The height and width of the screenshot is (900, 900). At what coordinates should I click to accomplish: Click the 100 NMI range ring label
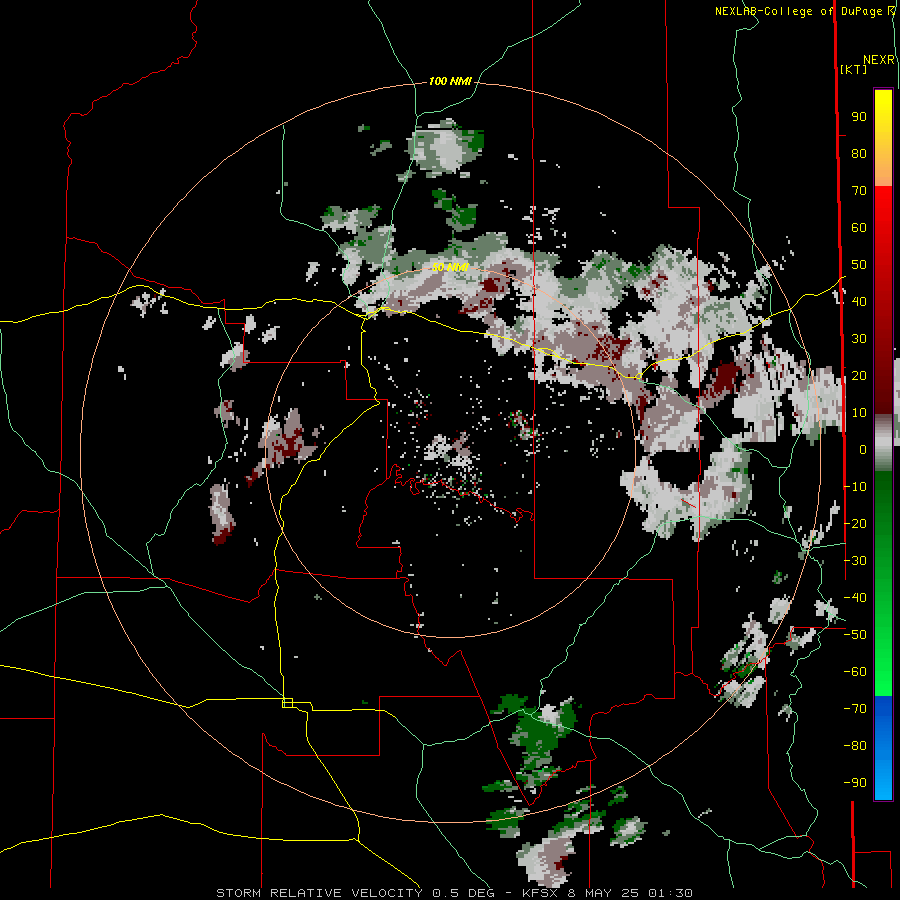tap(450, 81)
